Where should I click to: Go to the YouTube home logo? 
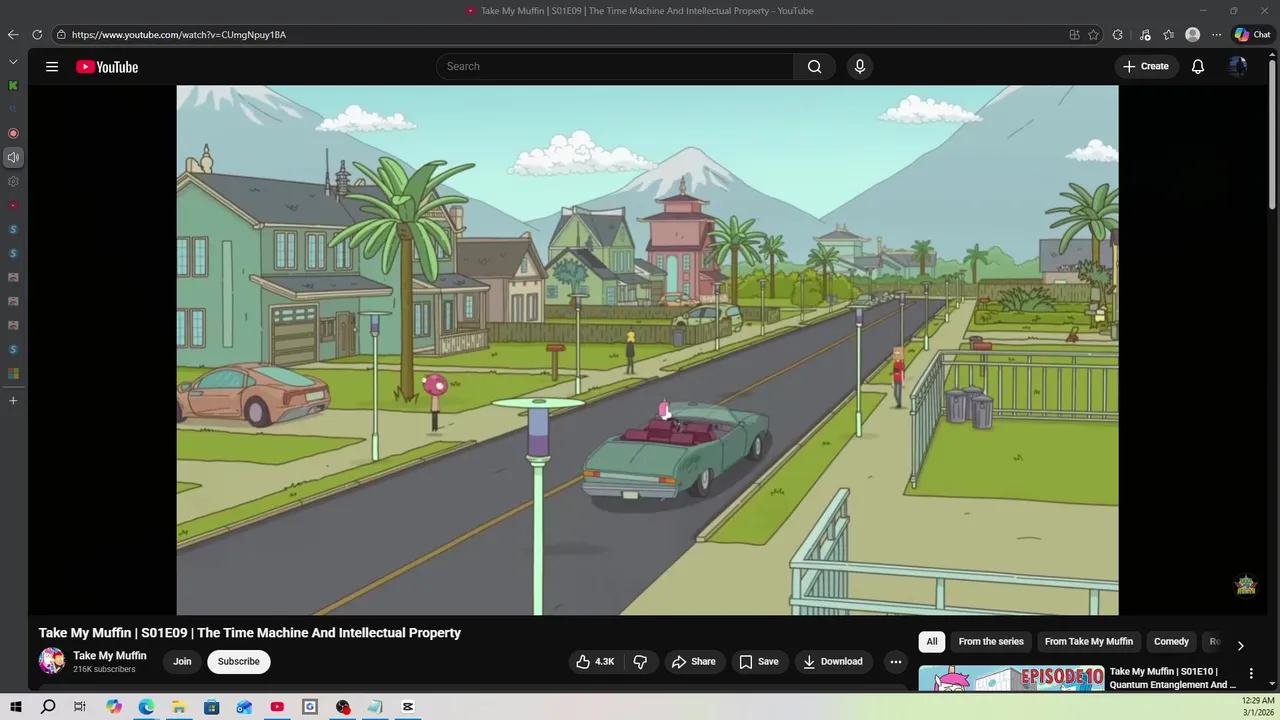point(107,67)
